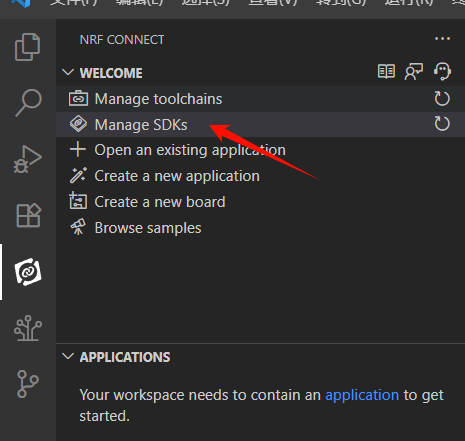
Task: Open the NRF CONNECT panel's more actions ellipsis
Action: coord(442,39)
